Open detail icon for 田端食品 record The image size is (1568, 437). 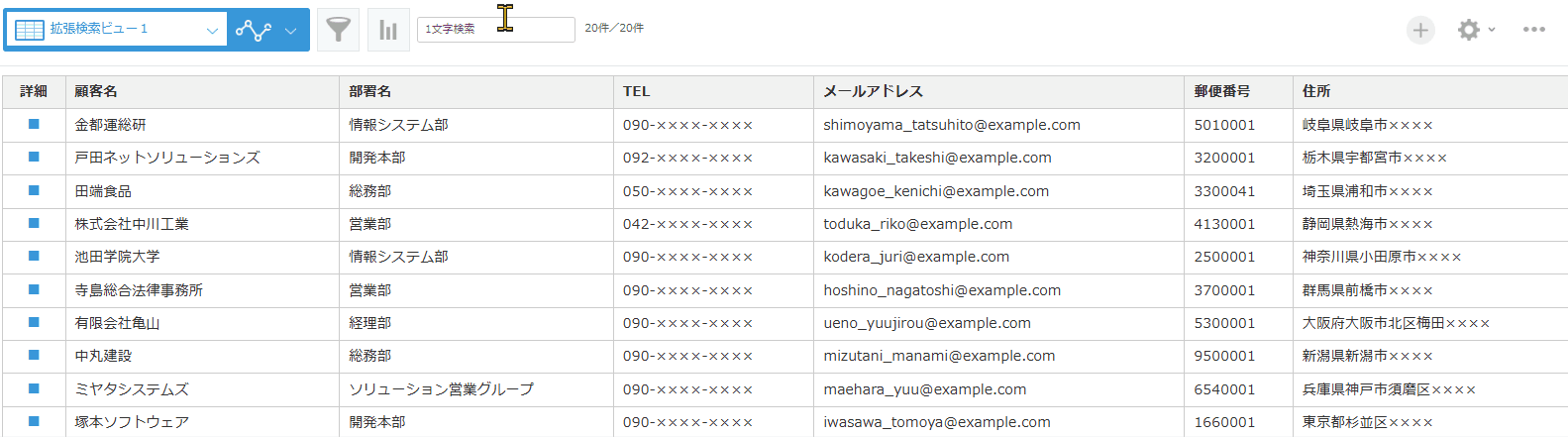(34, 190)
